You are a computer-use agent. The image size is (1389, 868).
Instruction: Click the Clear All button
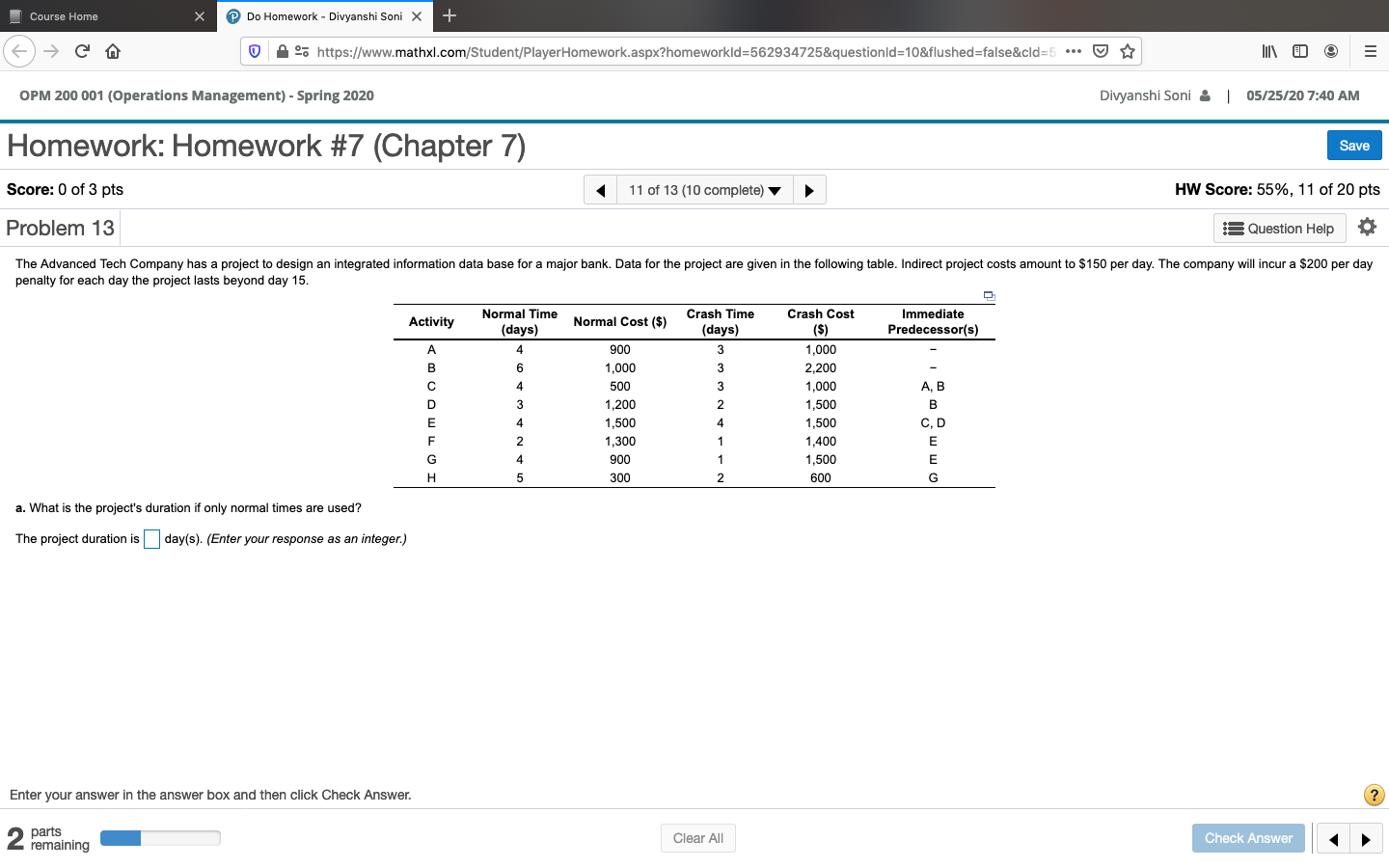[697, 838]
